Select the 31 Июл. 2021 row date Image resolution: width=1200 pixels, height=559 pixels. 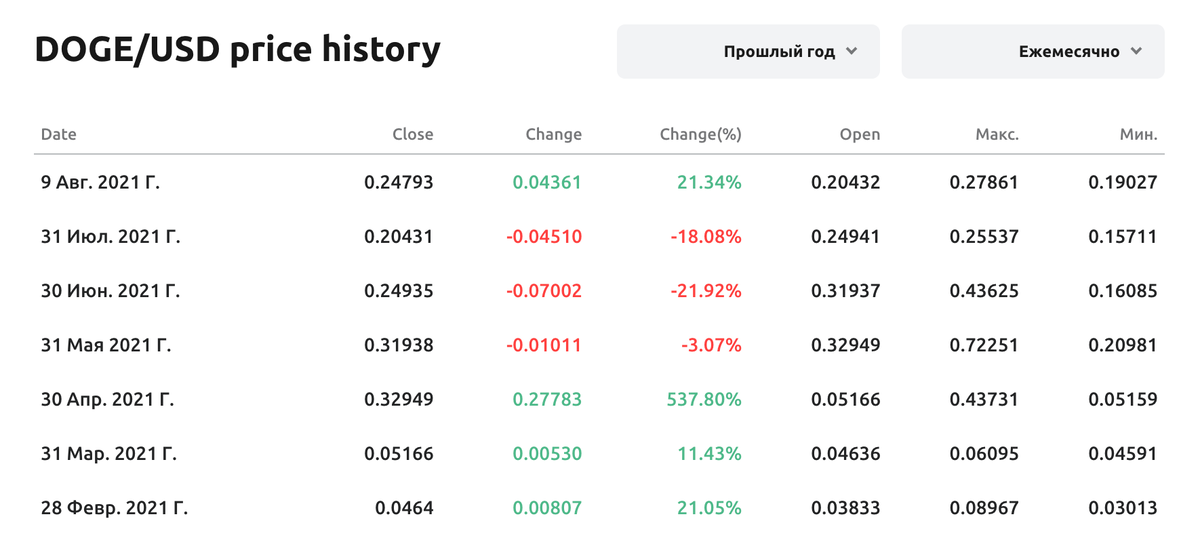[x=110, y=237]
